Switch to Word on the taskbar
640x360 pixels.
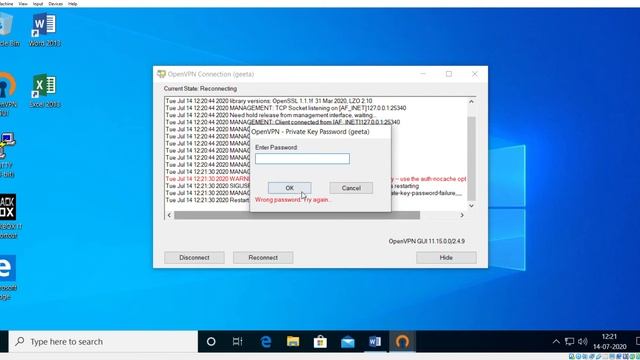click(x=375, y=342)
